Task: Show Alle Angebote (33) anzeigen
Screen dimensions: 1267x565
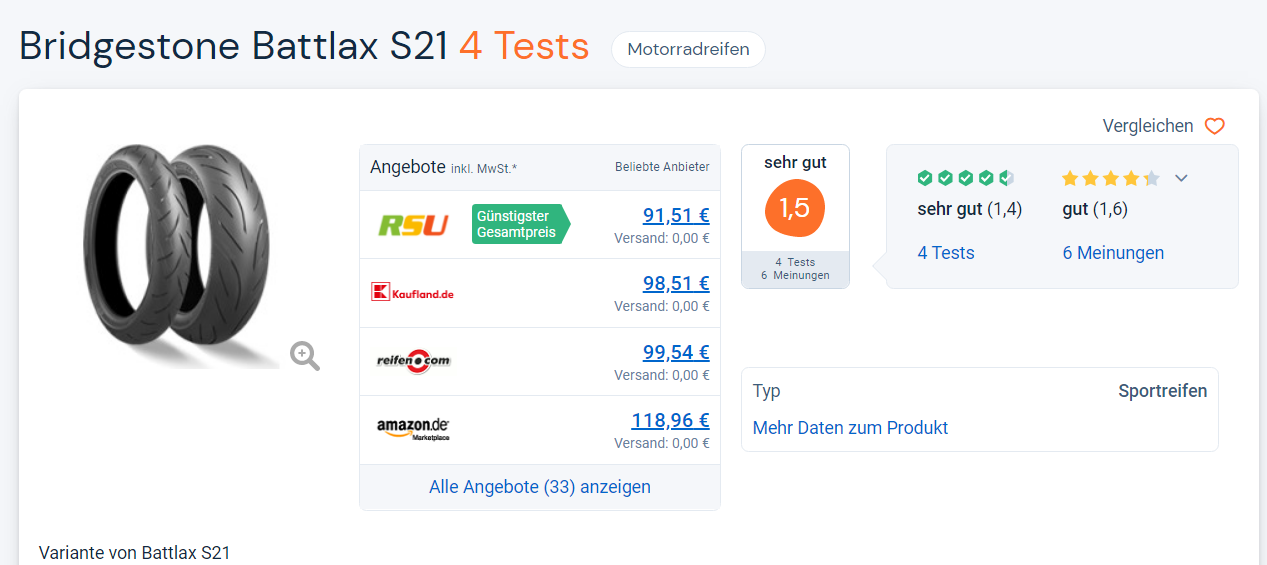Action: (x=540, y=487)
